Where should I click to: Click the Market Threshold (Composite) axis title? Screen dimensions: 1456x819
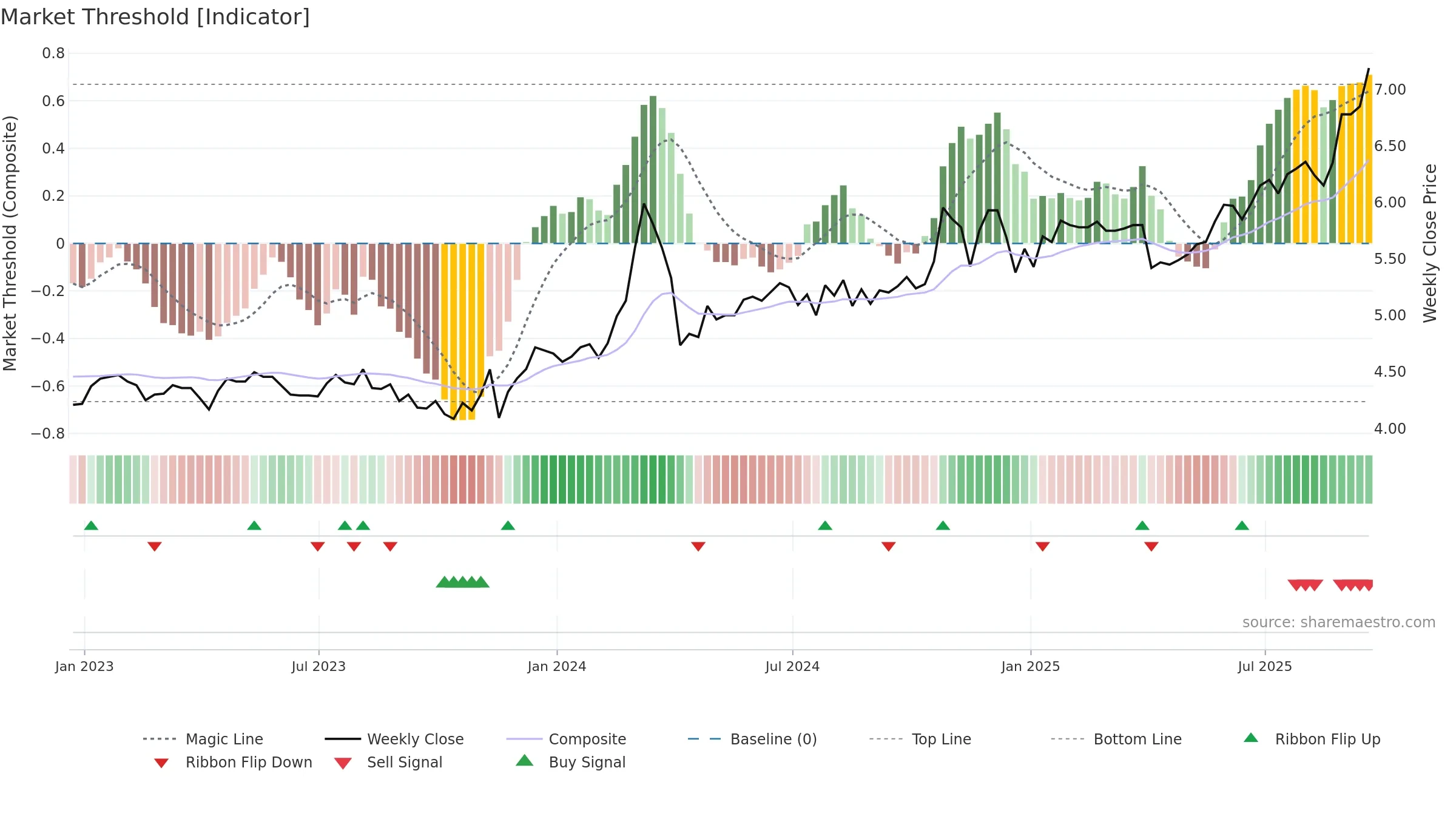(x=10, y=243)
